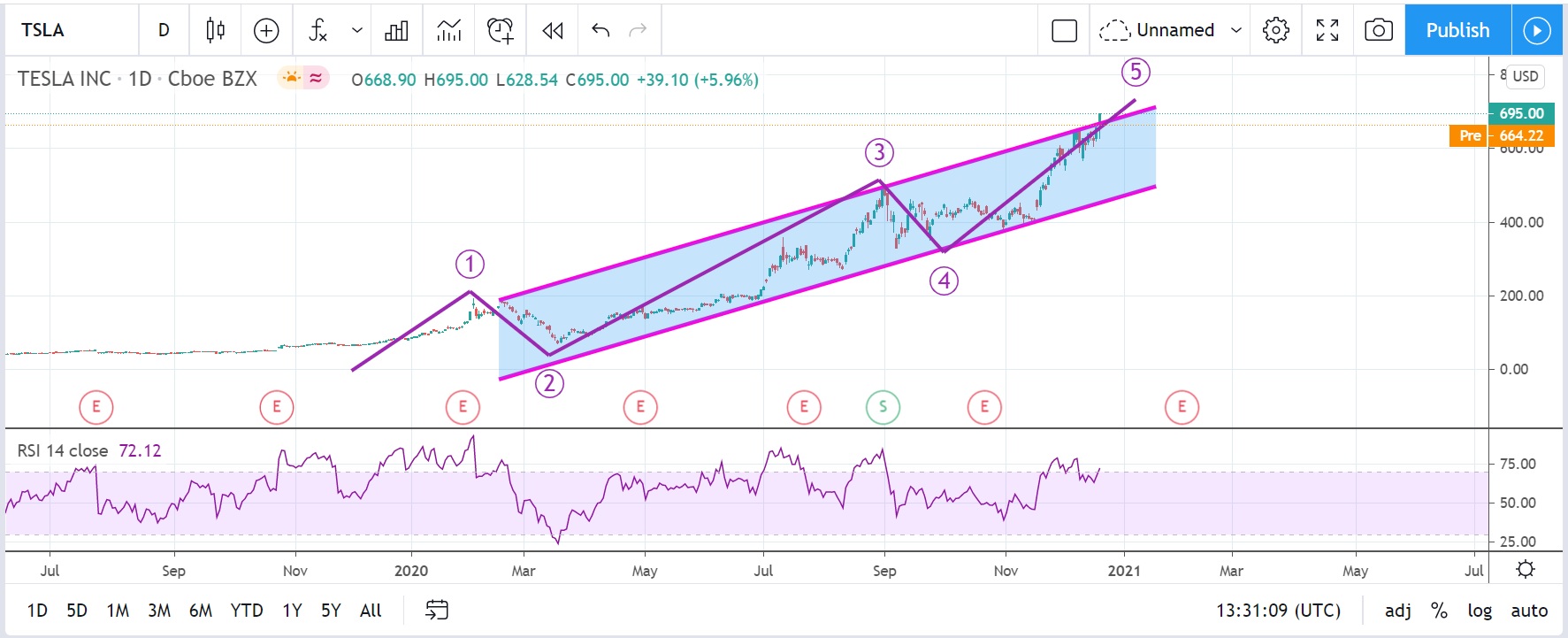Open the chart settings gear

(x=1276, y=30)
